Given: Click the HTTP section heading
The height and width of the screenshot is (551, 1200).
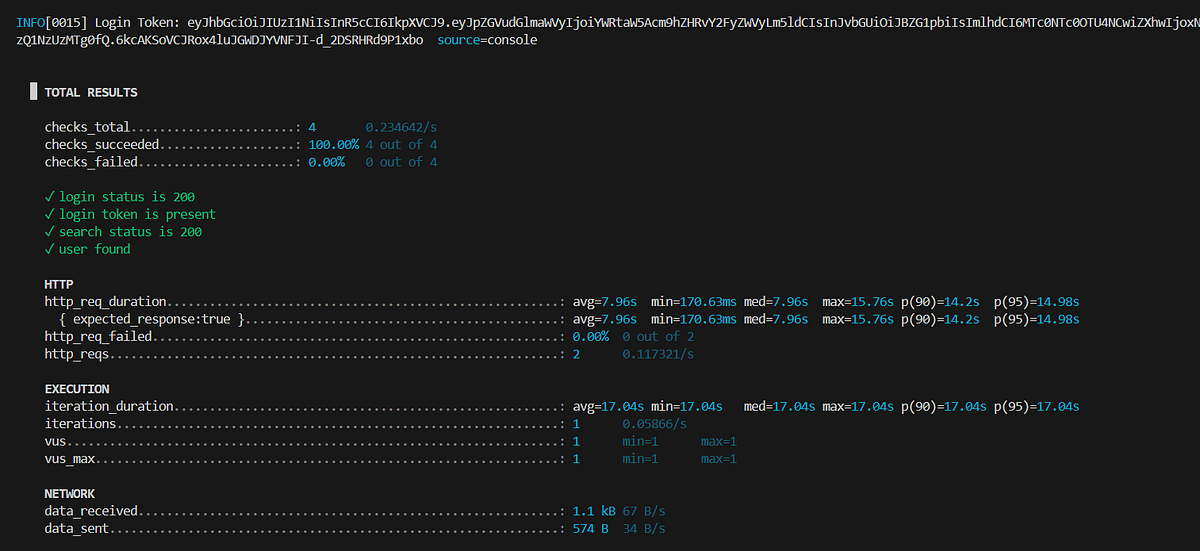Looking at the screenshot, I should coord(58,284).
